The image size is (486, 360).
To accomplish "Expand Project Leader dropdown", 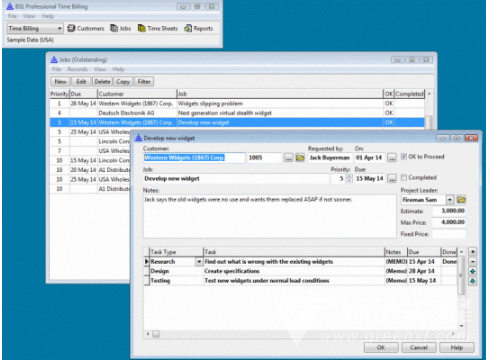I will point(450,200).
